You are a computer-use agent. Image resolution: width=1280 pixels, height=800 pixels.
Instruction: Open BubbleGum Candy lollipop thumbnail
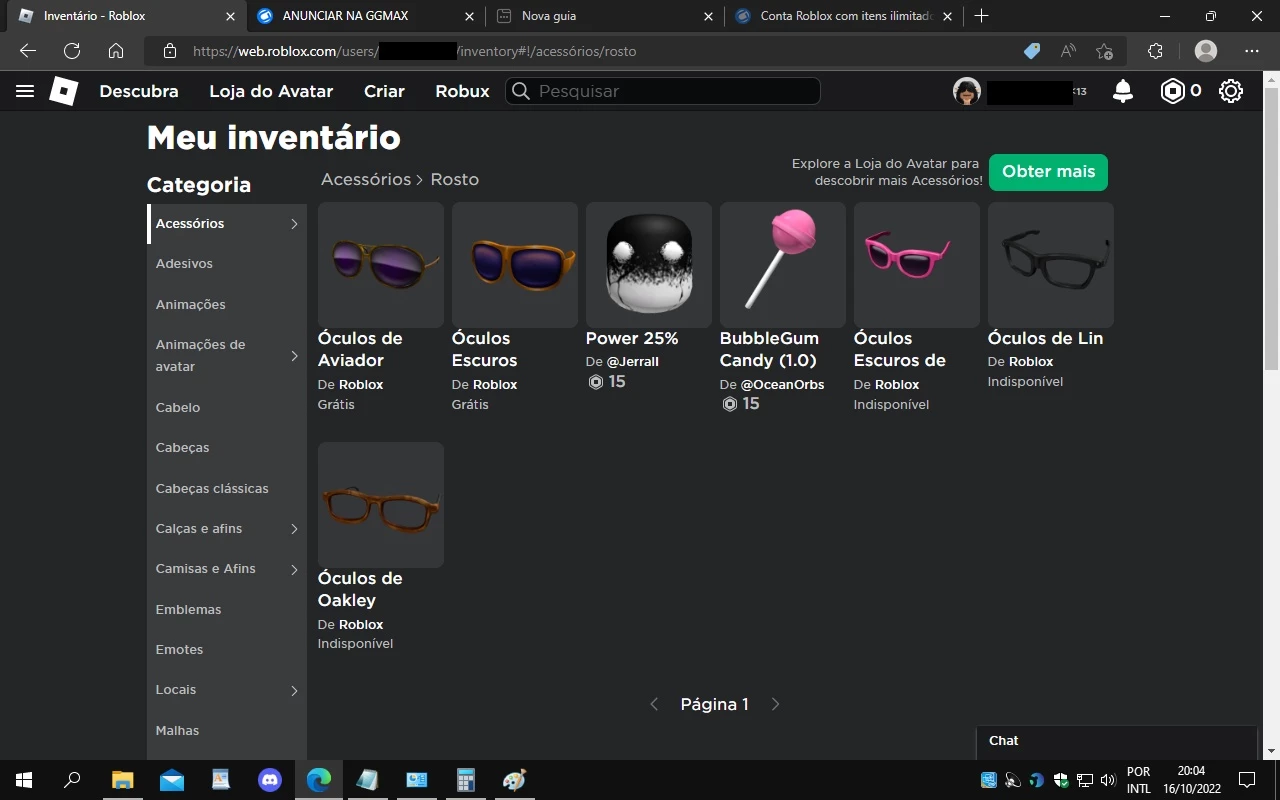click(783, 265)
